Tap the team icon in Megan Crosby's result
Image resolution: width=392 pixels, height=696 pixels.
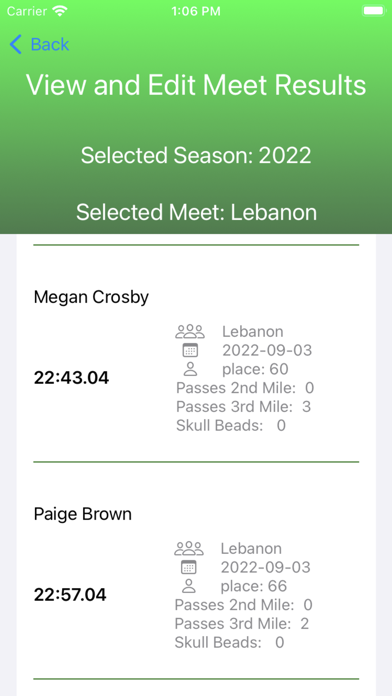pyautogui.click(x=190, y=331)
